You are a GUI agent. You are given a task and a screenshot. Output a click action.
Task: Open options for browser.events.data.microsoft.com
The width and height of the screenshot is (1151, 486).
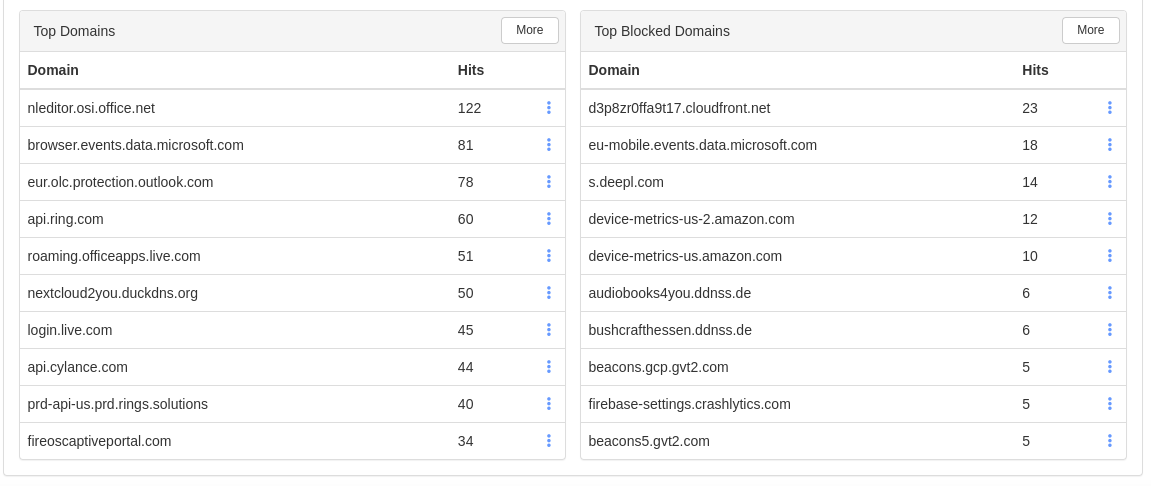point(548,145)
